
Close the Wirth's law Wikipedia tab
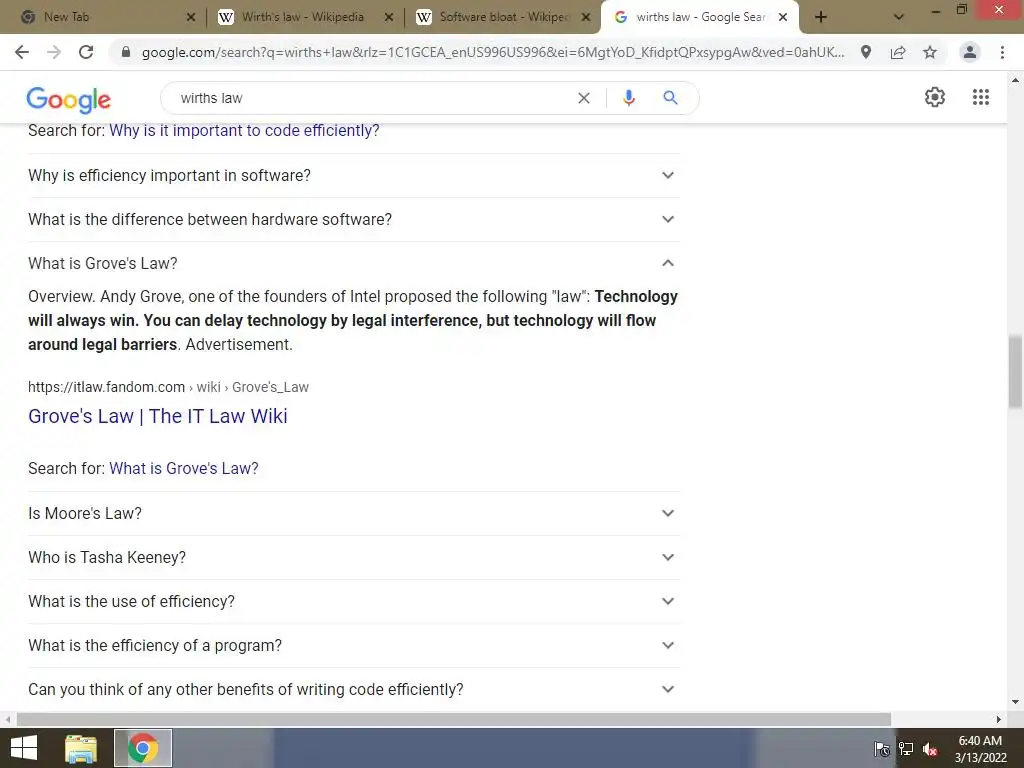coord(389,17)
